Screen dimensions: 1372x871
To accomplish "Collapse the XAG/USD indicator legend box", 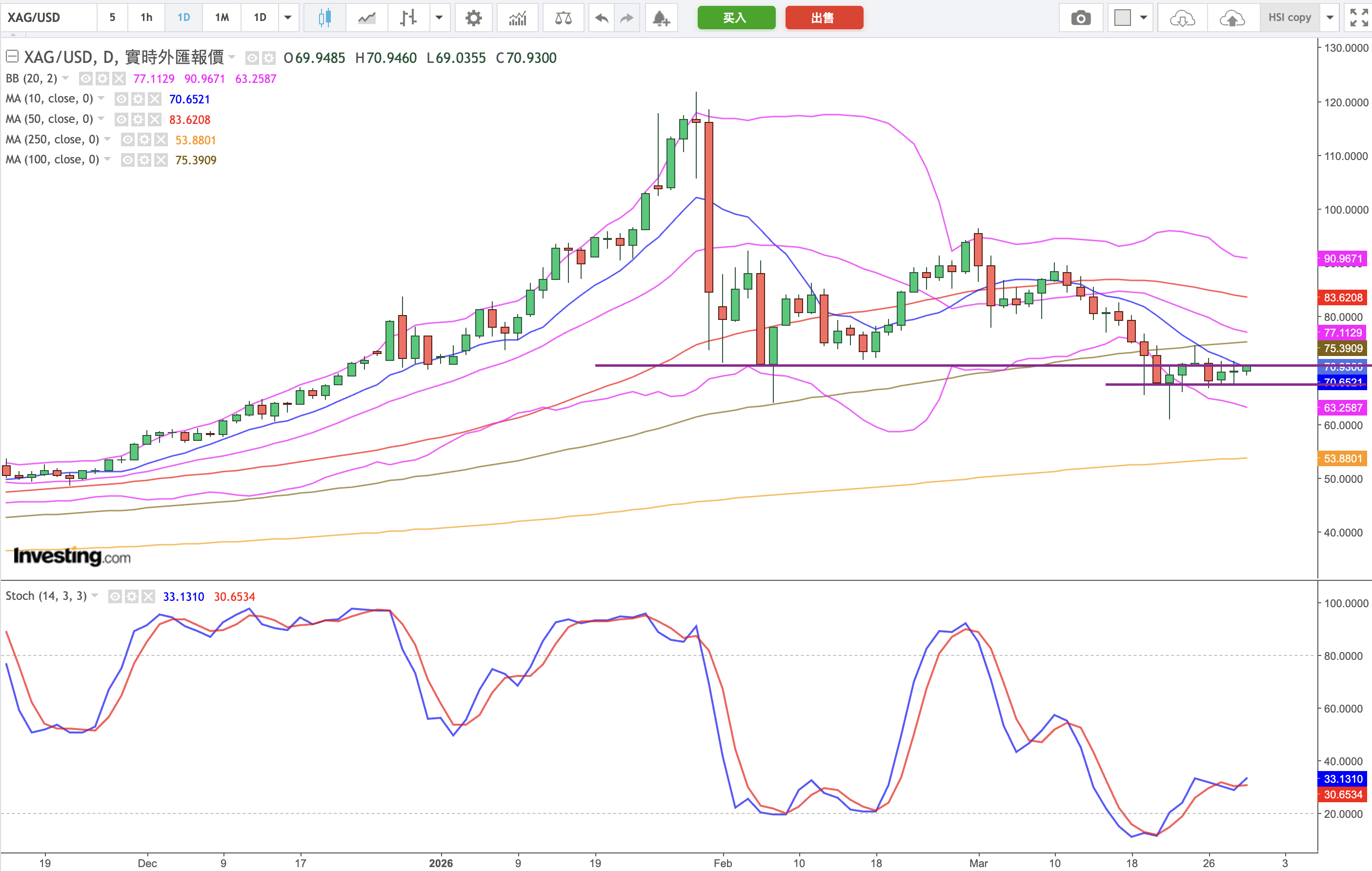I will point(12,57).
